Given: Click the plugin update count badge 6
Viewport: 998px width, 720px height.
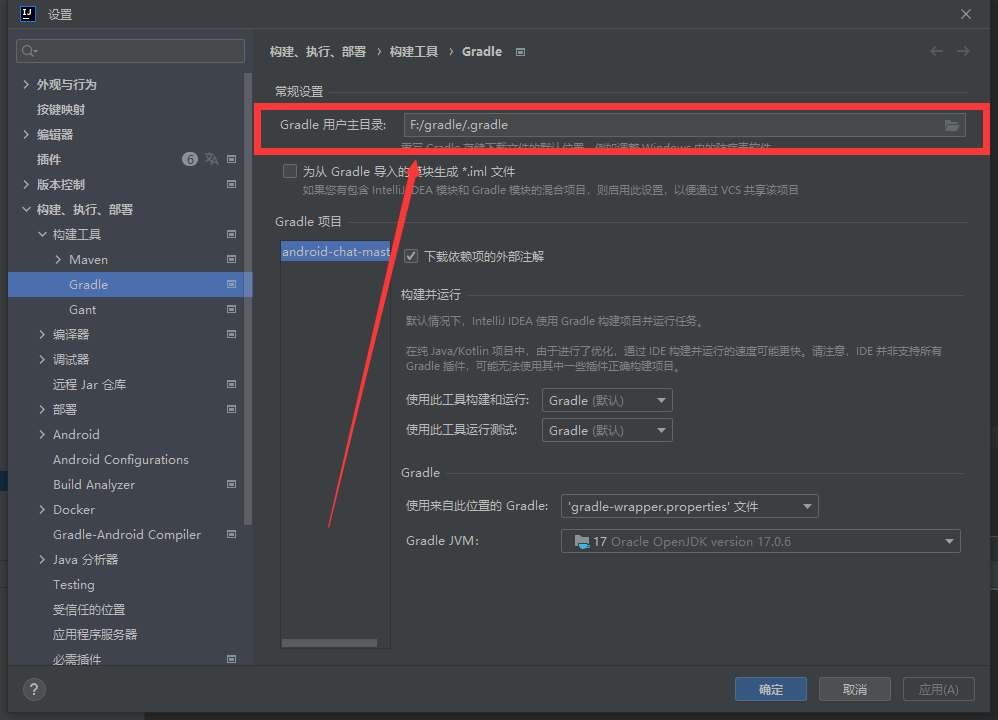Looking at the screenshot, I should (190, 159).
